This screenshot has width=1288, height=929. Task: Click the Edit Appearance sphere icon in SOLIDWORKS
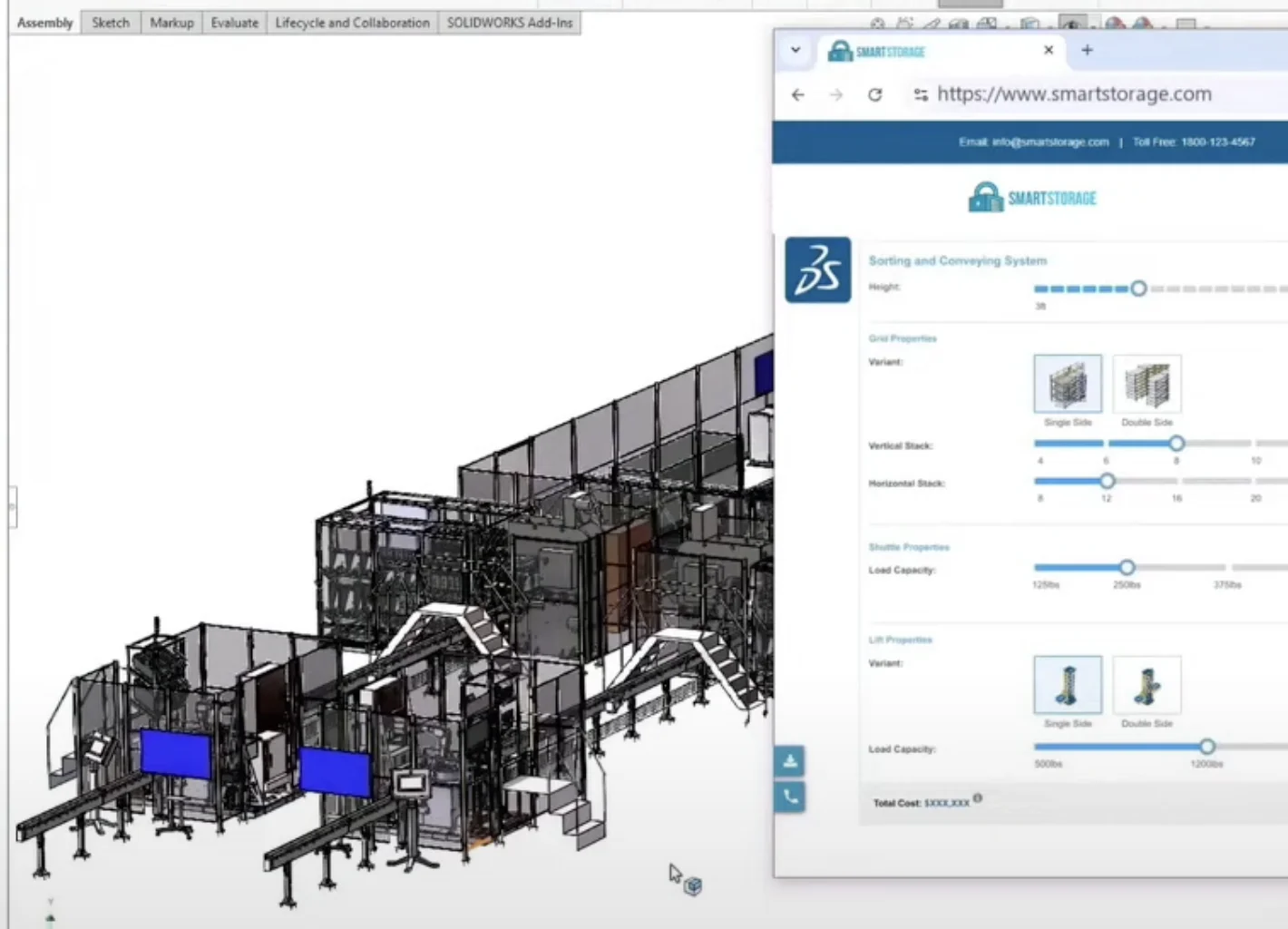pyautogui.click(x=1116, y=24)
